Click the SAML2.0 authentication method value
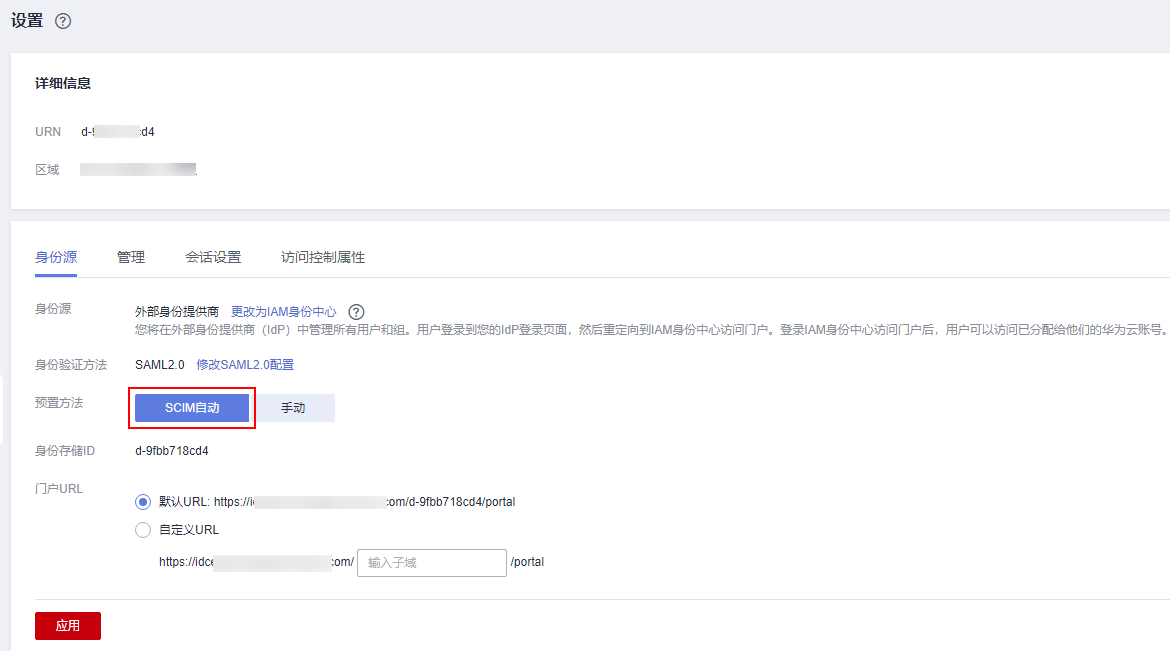Screen dimensions: 1170x651 [x=160, y=365]
